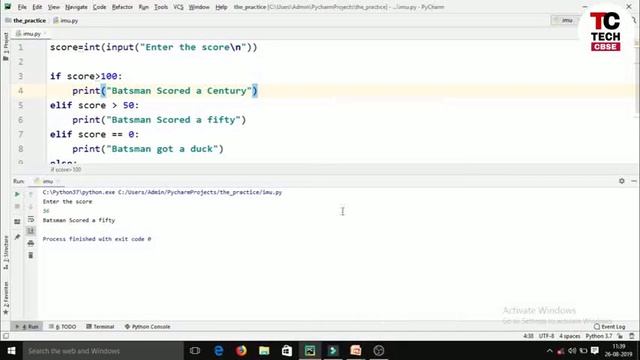Click the inspector profile icon in status bar
Viewport: 640px width, 360px height.
pos(631,336)
